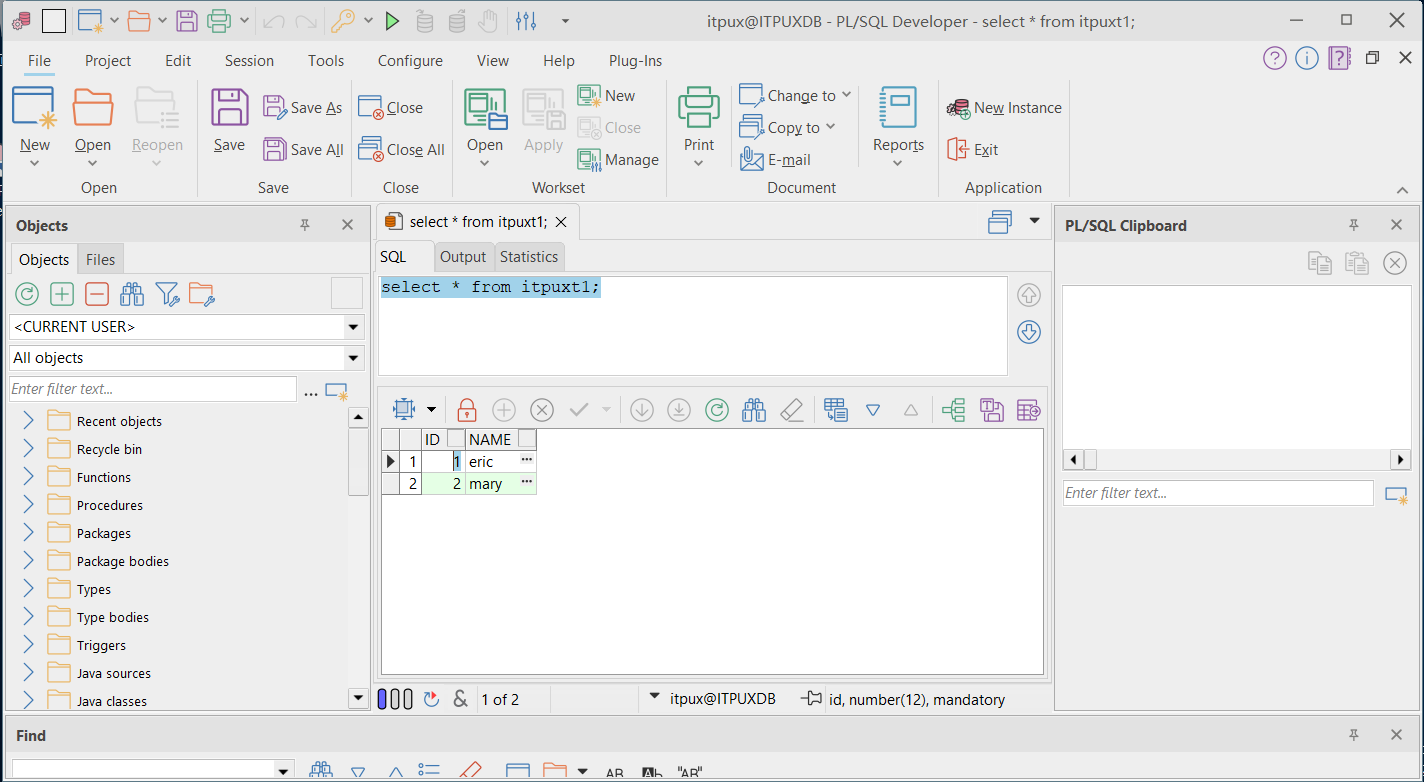This screenshot has width=1424, height=782.
Task: Click the E-mail button
Action: tap(775, 159)
